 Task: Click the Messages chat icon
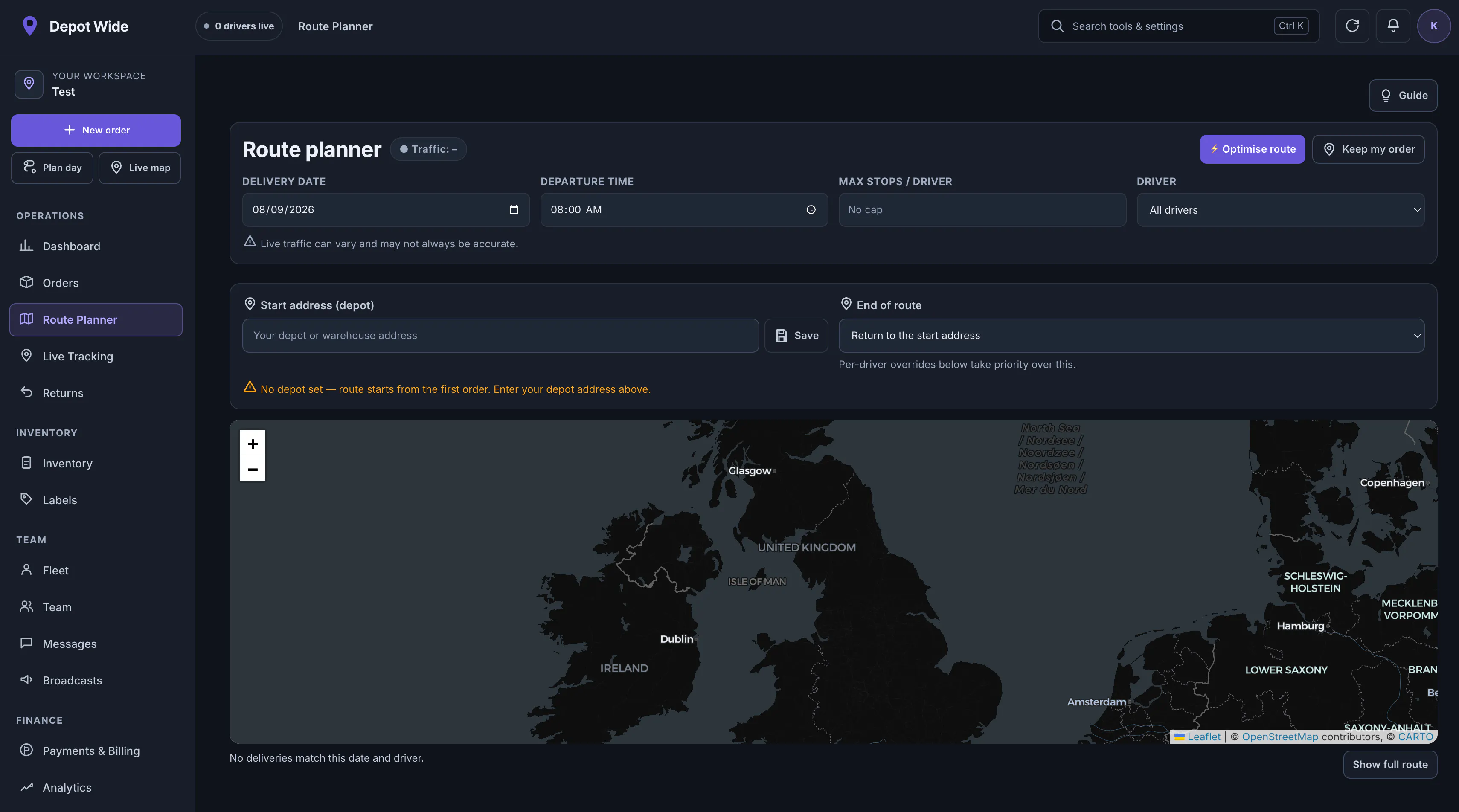tap(26, 643)
